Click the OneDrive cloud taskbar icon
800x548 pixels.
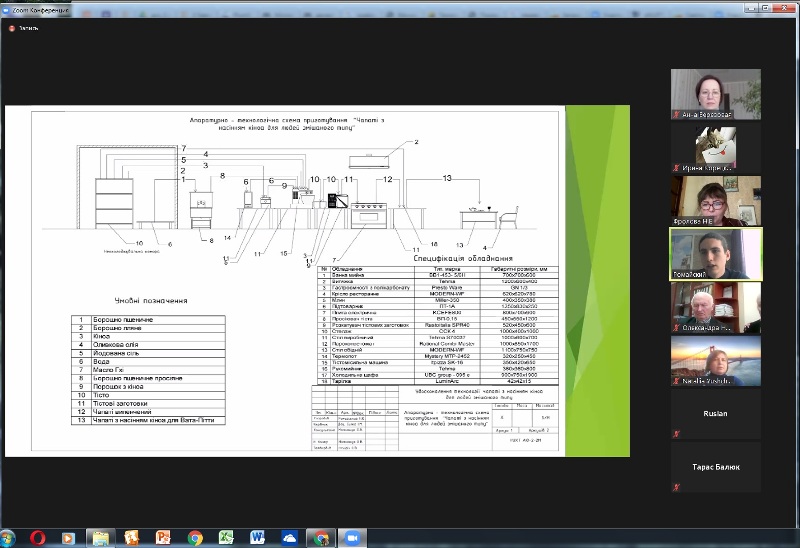(289, 537)
